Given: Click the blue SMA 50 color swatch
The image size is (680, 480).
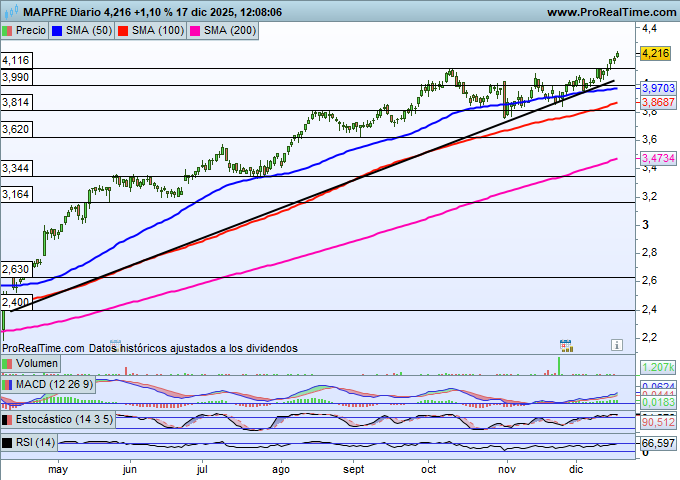Looking at the screenshot, I should click(x=56, y=31).
